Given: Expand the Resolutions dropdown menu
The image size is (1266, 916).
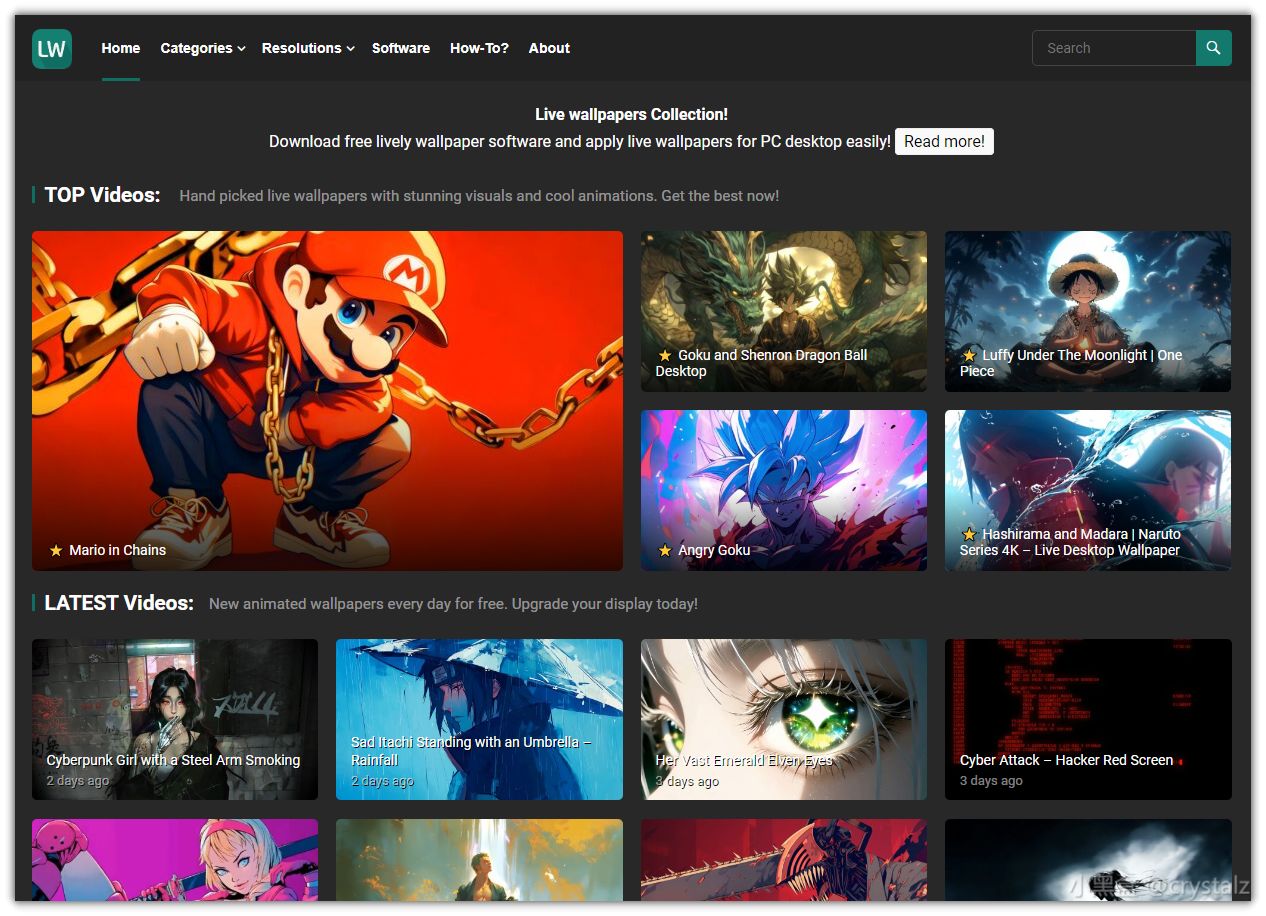Looking at the screenshot, I should [x=308, y=48].
